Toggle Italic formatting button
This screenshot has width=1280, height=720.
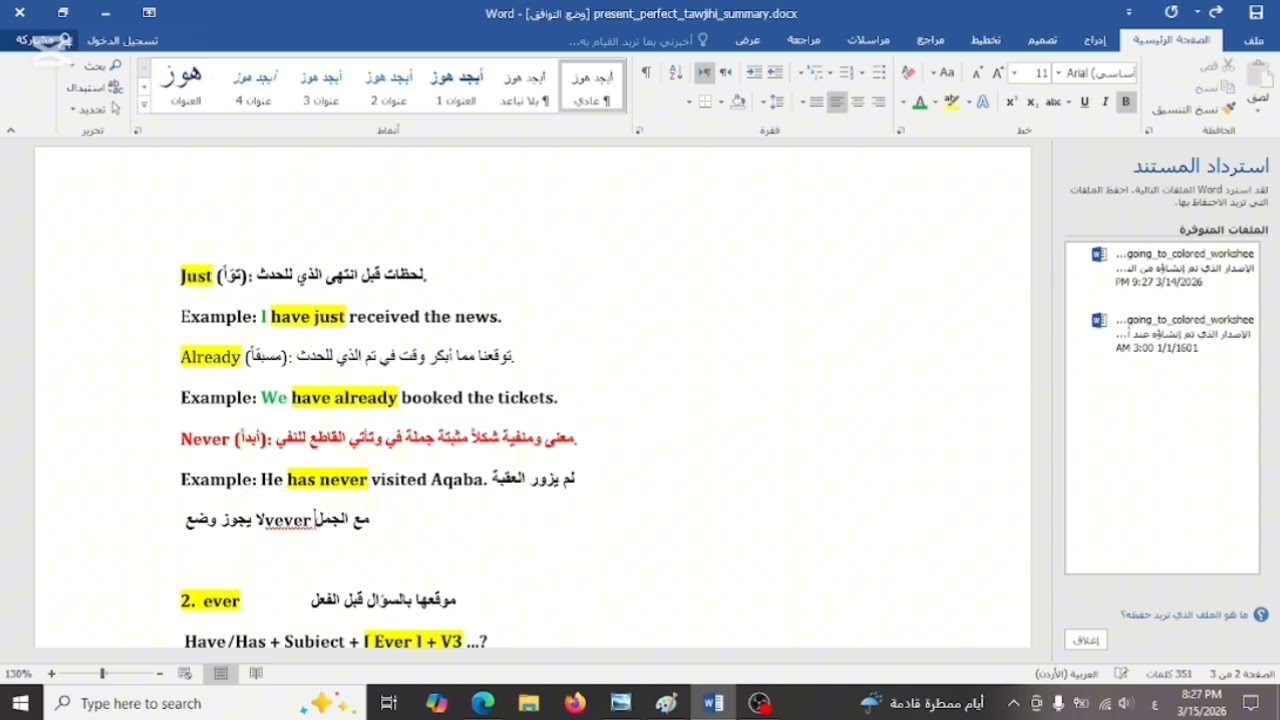pyautogui.click(x=1105, y=102)
